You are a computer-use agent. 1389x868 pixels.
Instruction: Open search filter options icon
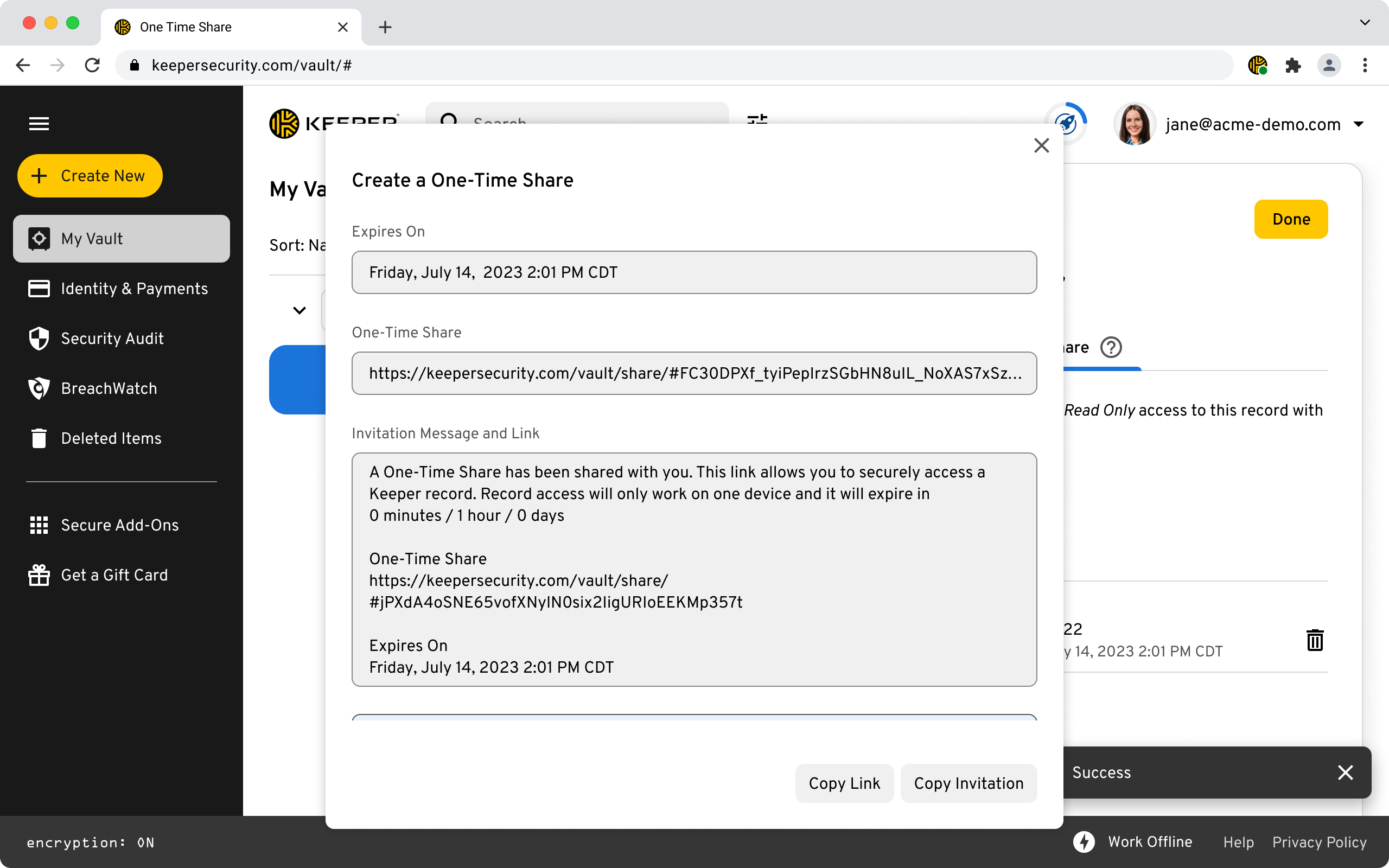pyautogui.click(x=757, y=119)
